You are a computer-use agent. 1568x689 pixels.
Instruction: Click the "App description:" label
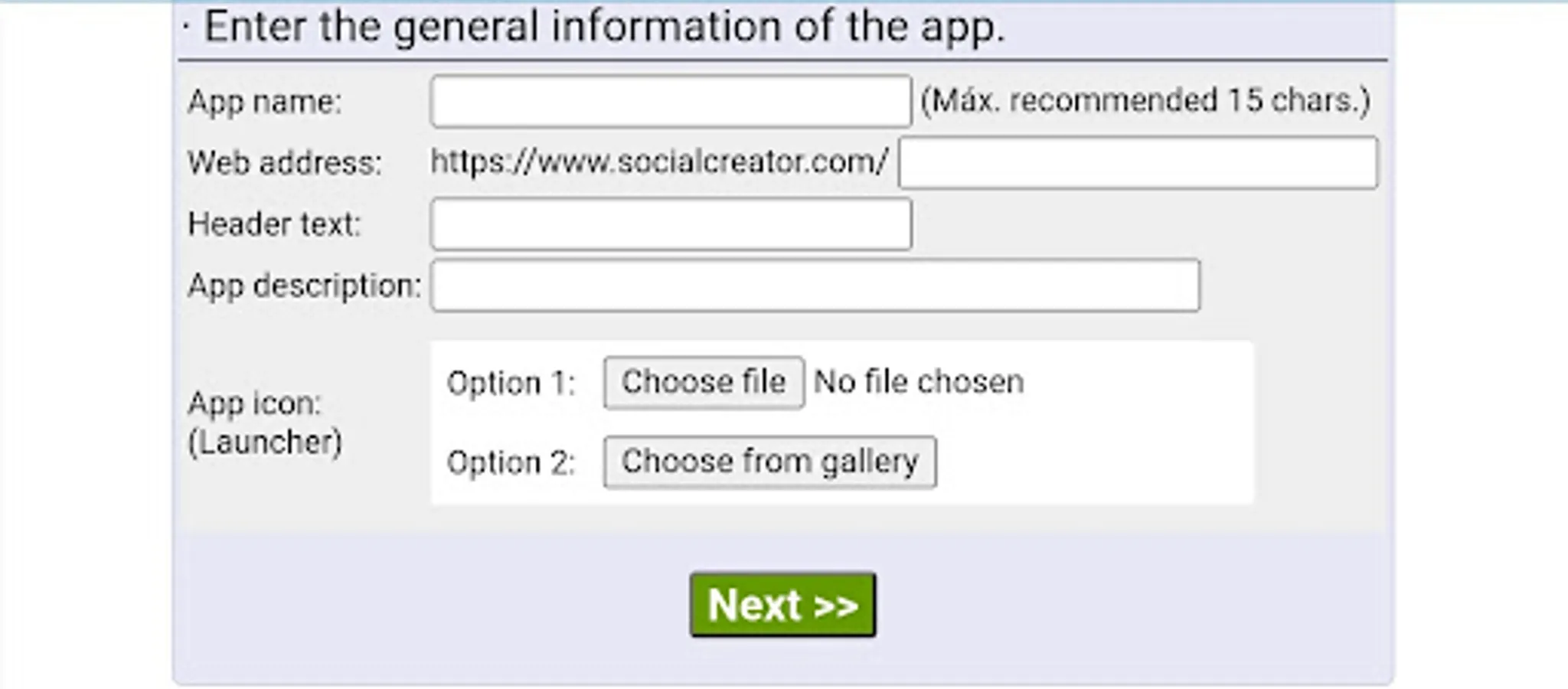(x=304, y=286)
